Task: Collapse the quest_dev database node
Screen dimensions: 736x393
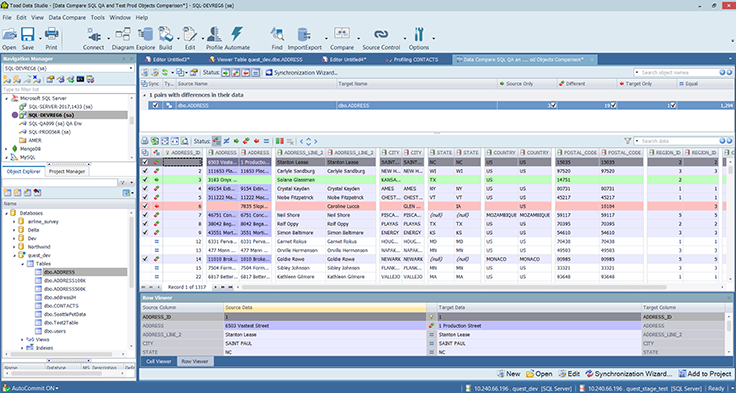Action: point(14,255)
